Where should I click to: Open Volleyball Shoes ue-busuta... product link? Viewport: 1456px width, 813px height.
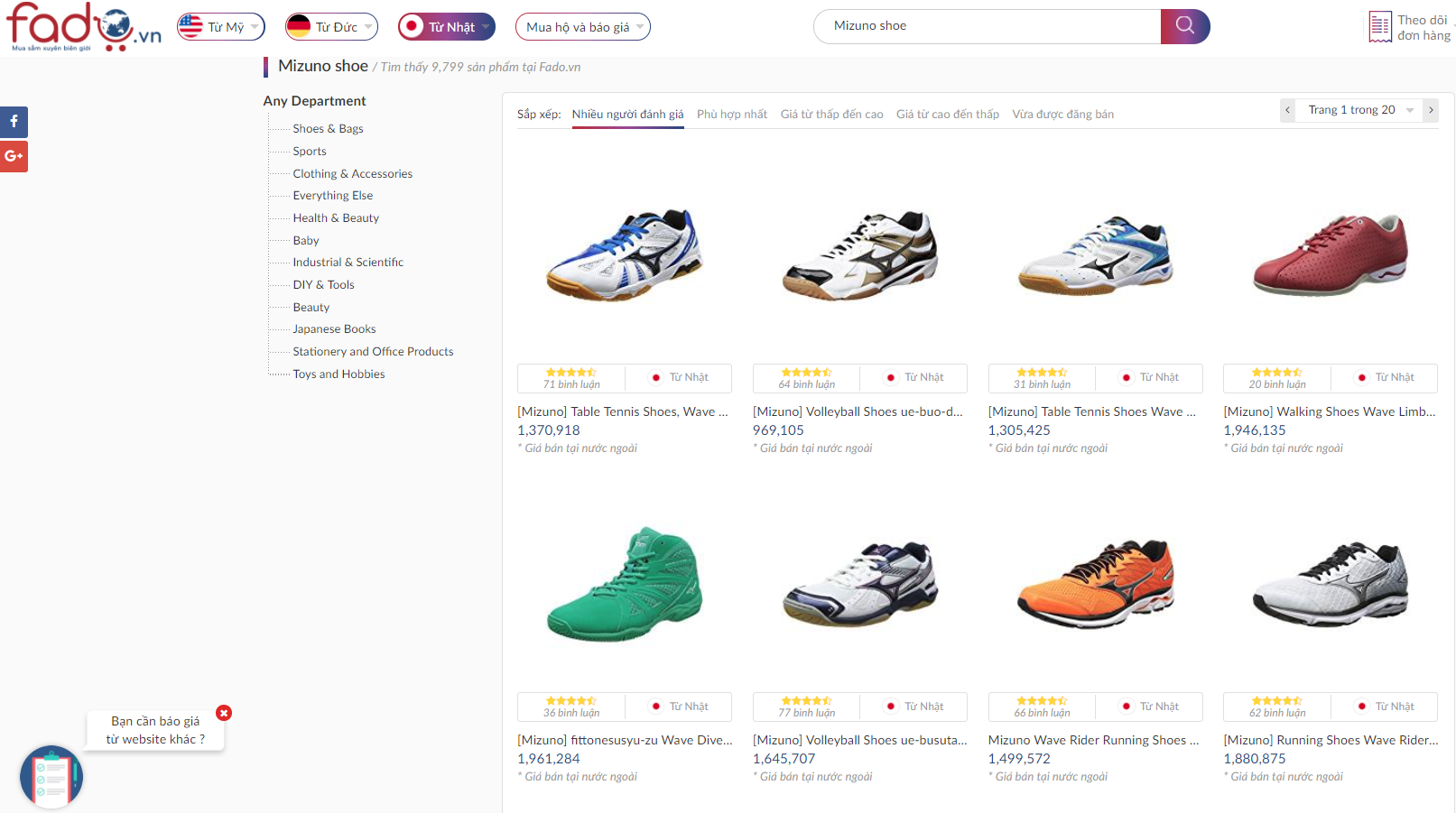click(860, 741)
